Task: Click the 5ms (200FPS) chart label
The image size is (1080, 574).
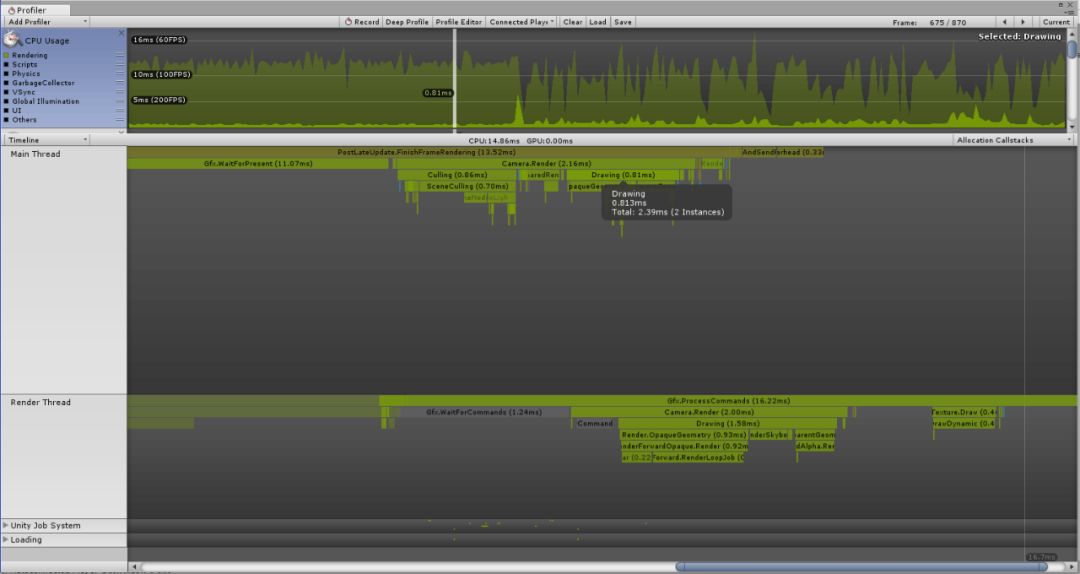Action: [159, 100]
